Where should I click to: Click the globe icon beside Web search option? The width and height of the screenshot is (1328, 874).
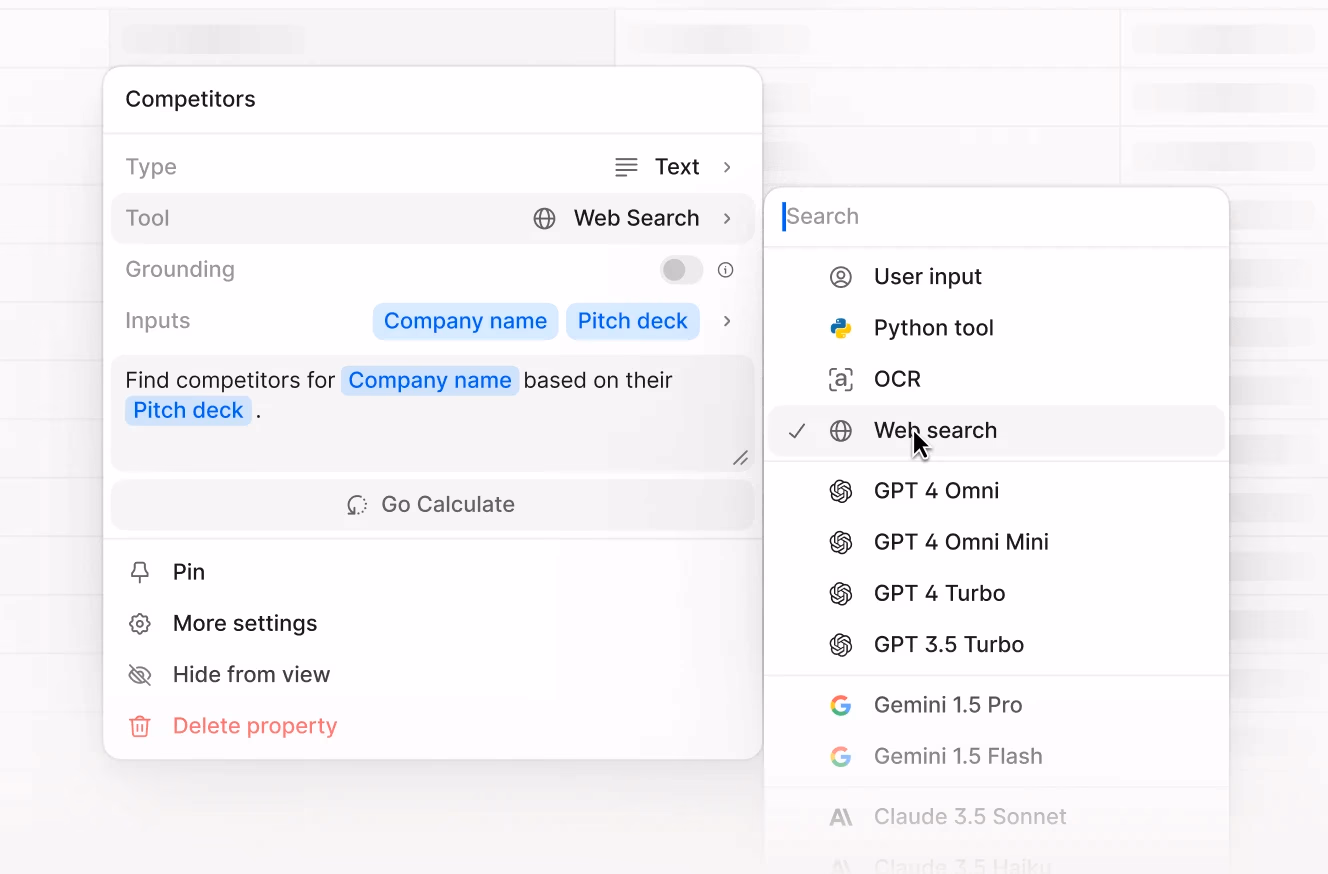tap(841, 431)
